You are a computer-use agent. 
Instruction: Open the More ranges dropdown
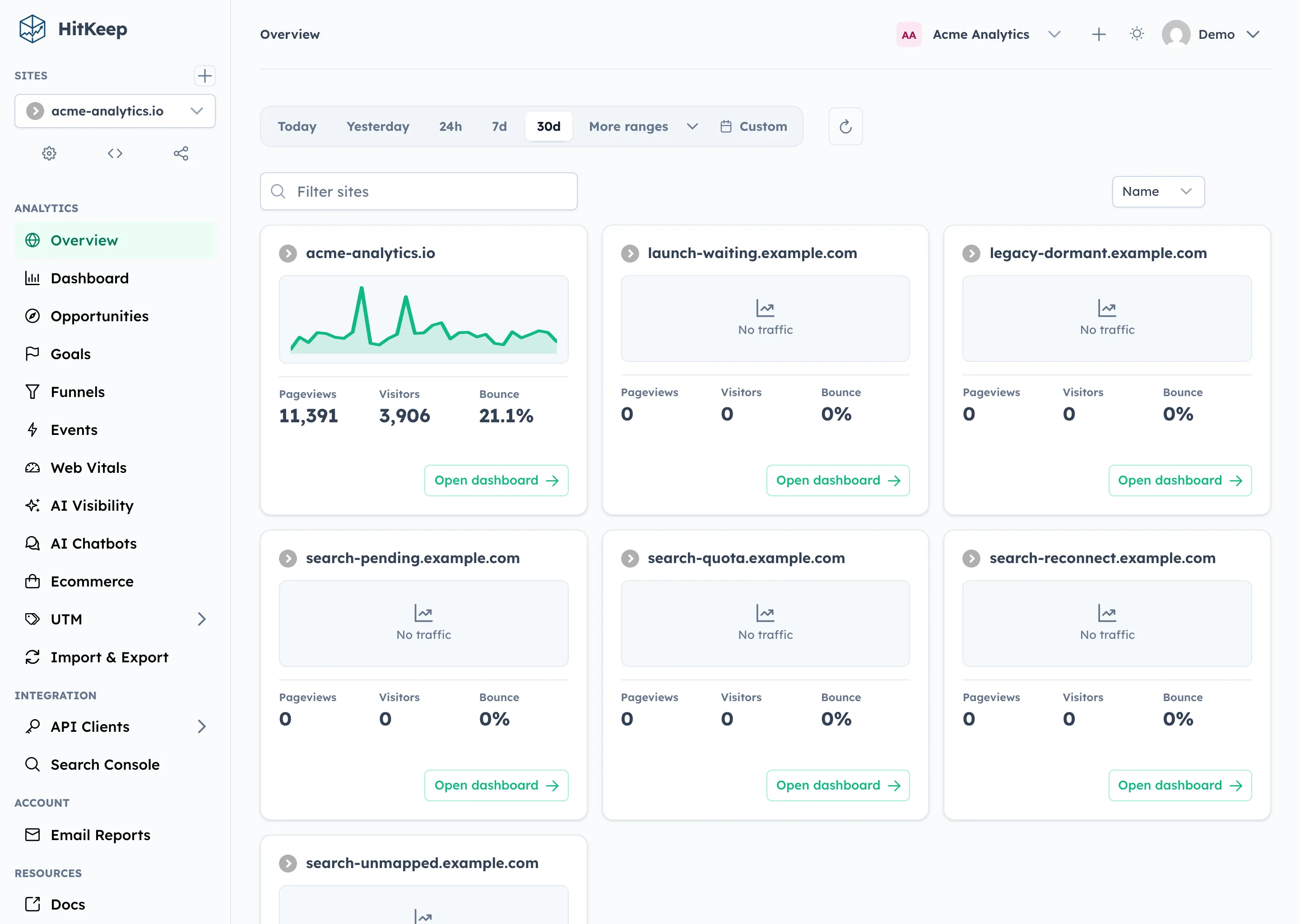coord(643,126)
